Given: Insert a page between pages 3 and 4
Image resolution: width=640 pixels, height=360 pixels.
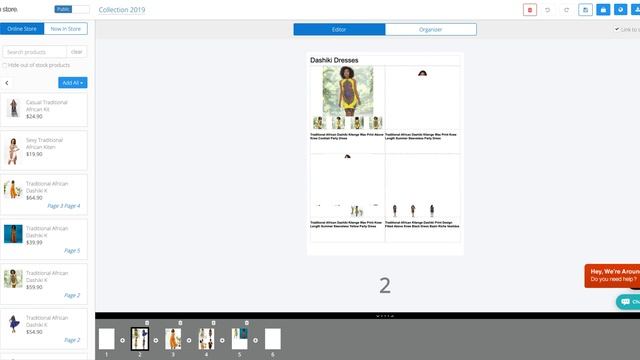Looking at the screenshot, I should [189, 340].
